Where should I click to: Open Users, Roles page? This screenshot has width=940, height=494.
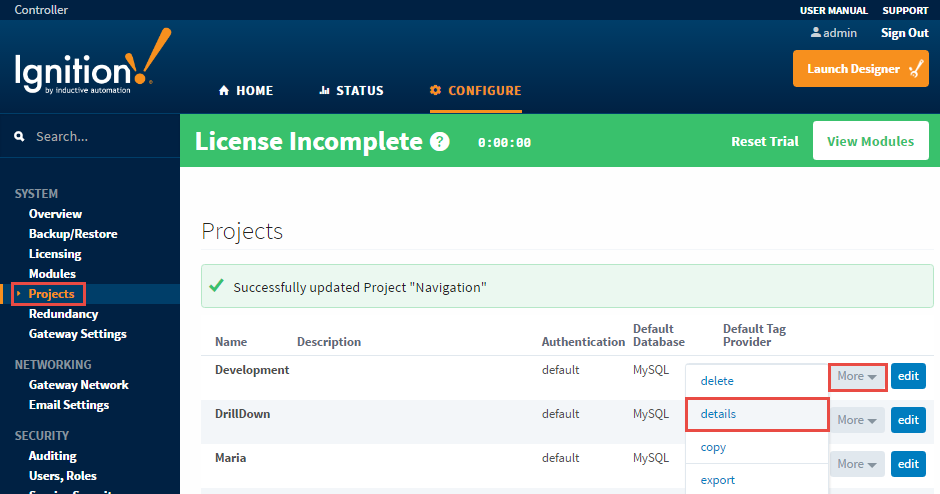point(63,476)
